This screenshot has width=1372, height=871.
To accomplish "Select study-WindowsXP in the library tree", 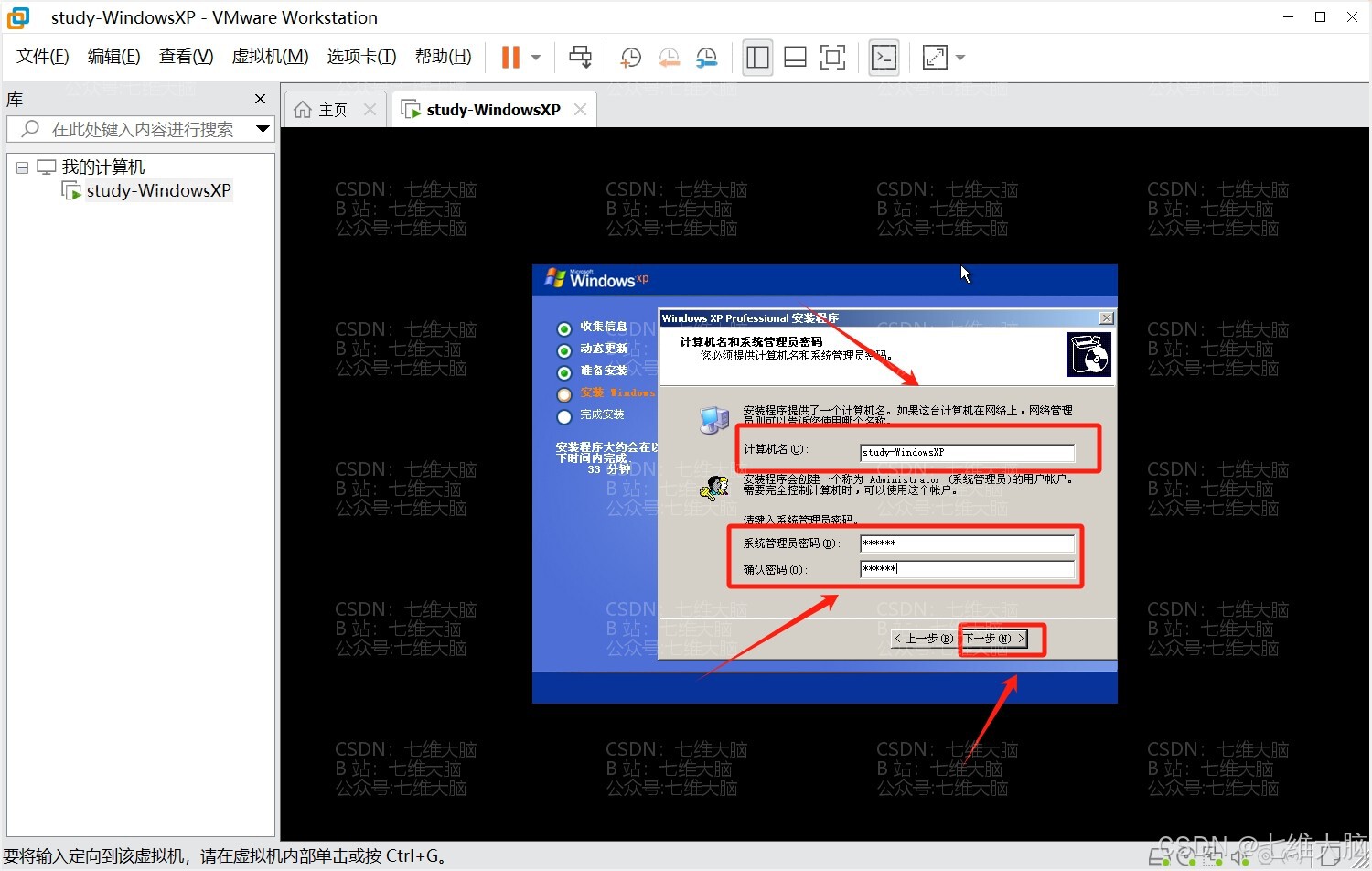I will coord(158,191).
